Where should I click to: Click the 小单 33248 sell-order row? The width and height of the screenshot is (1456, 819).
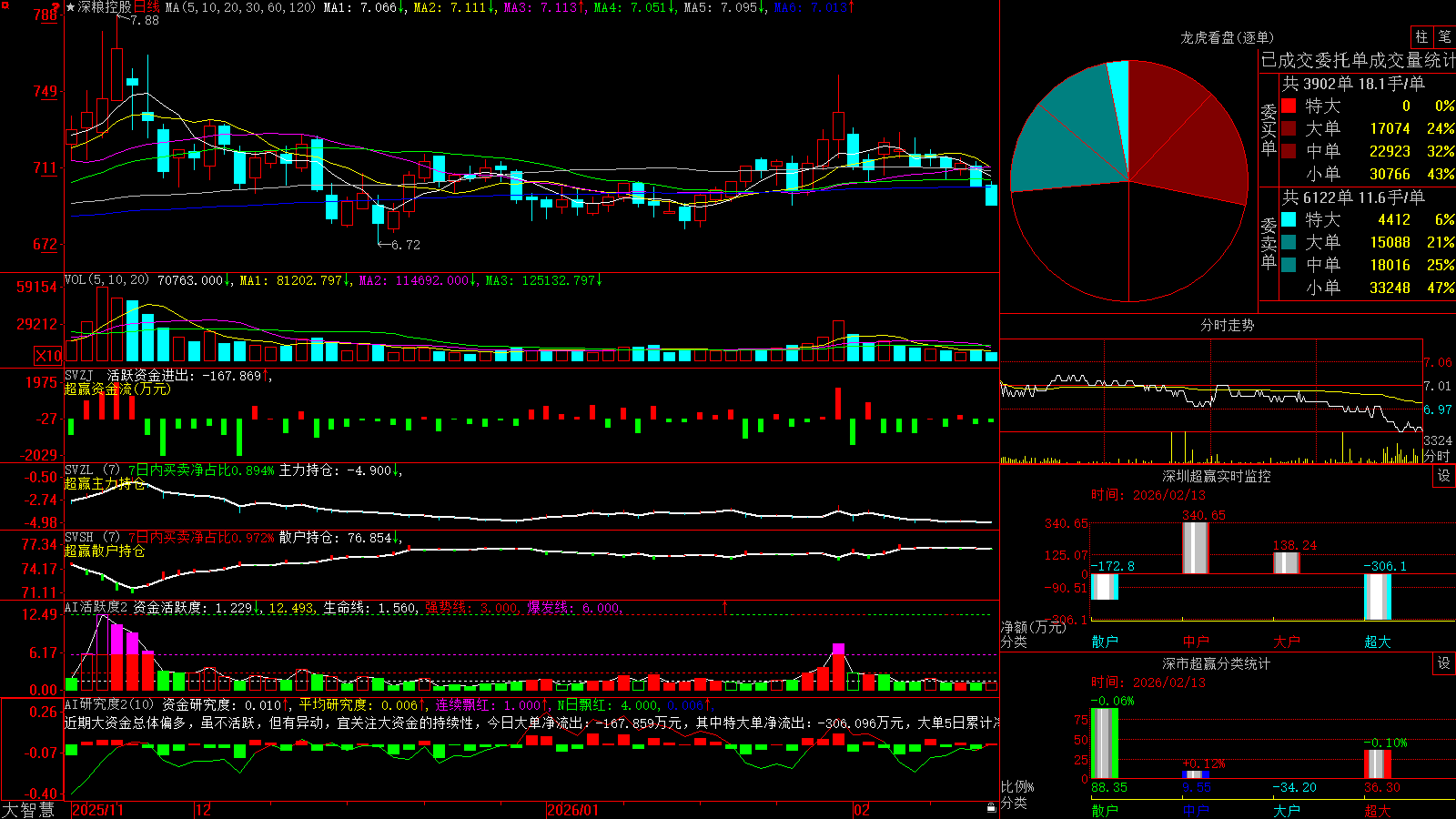(1368, 288)
